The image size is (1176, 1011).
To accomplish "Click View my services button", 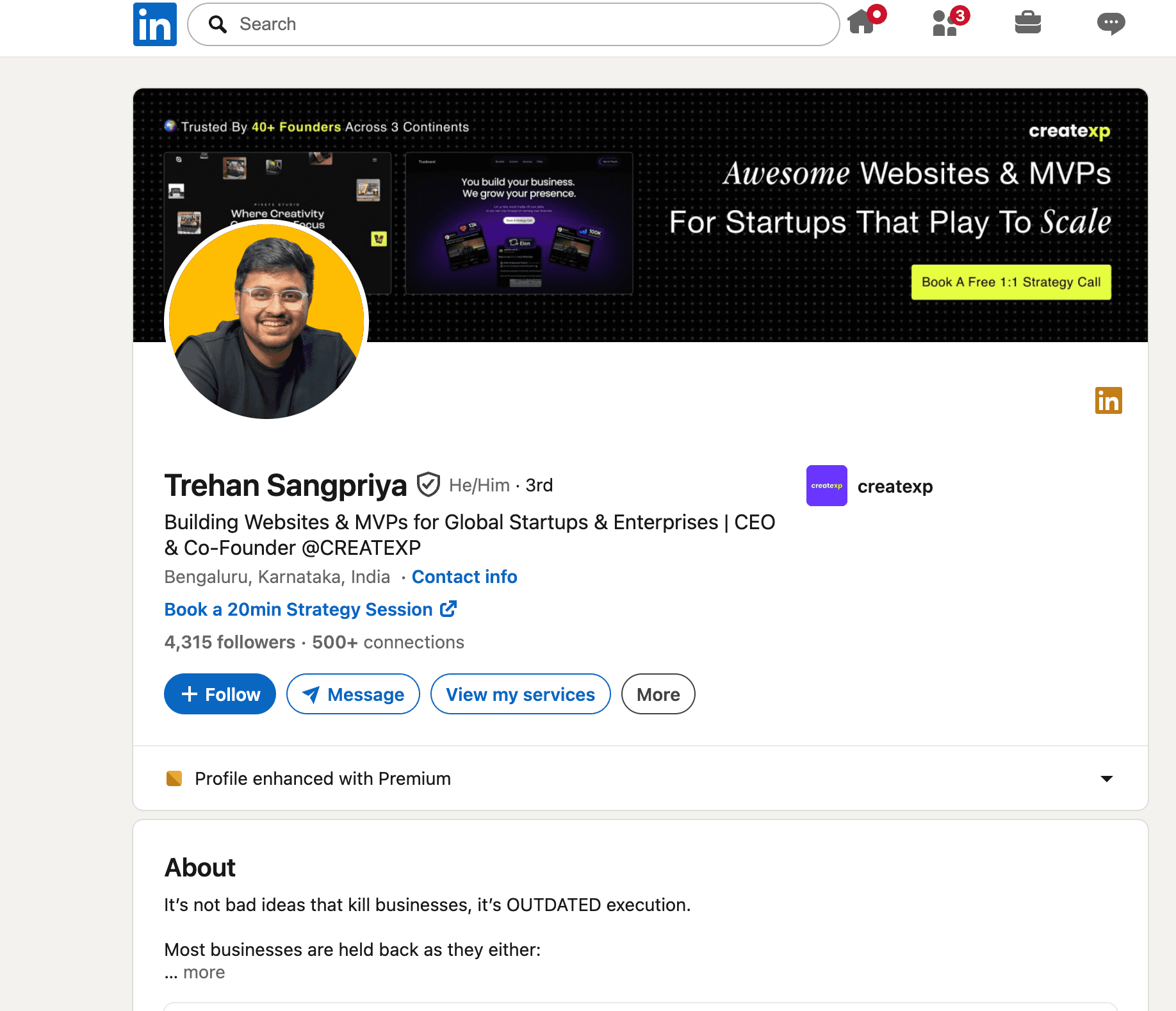I will (520, 694).
